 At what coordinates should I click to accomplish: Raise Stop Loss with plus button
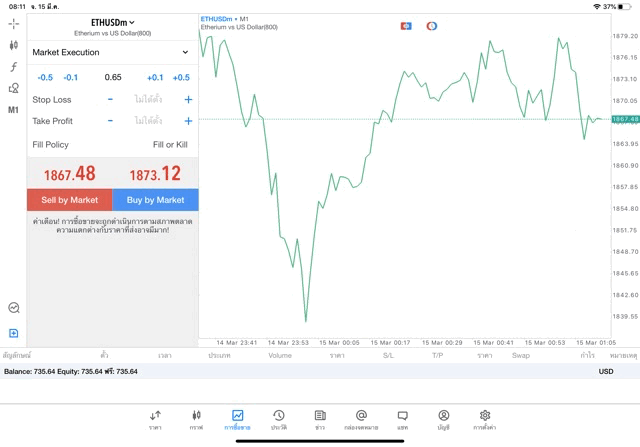point(188,99)
